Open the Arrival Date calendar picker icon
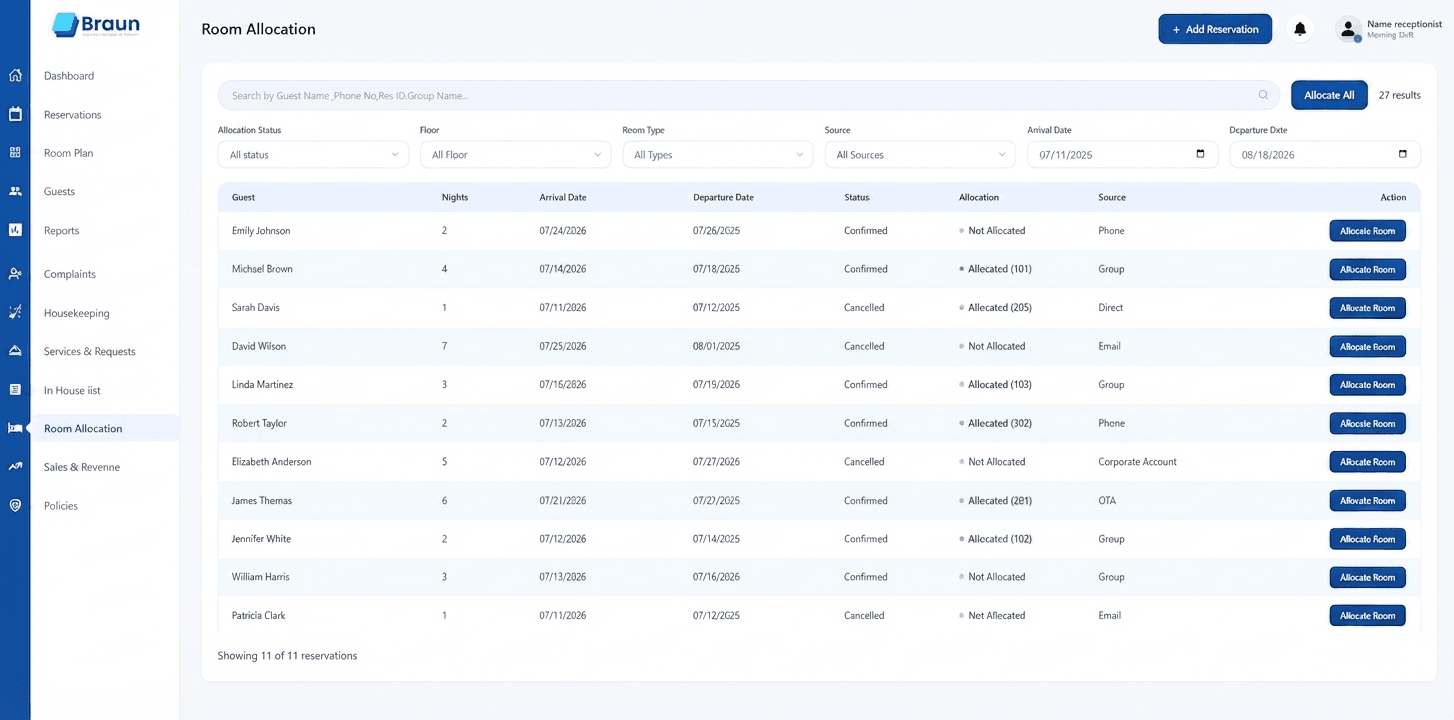 1200,154
